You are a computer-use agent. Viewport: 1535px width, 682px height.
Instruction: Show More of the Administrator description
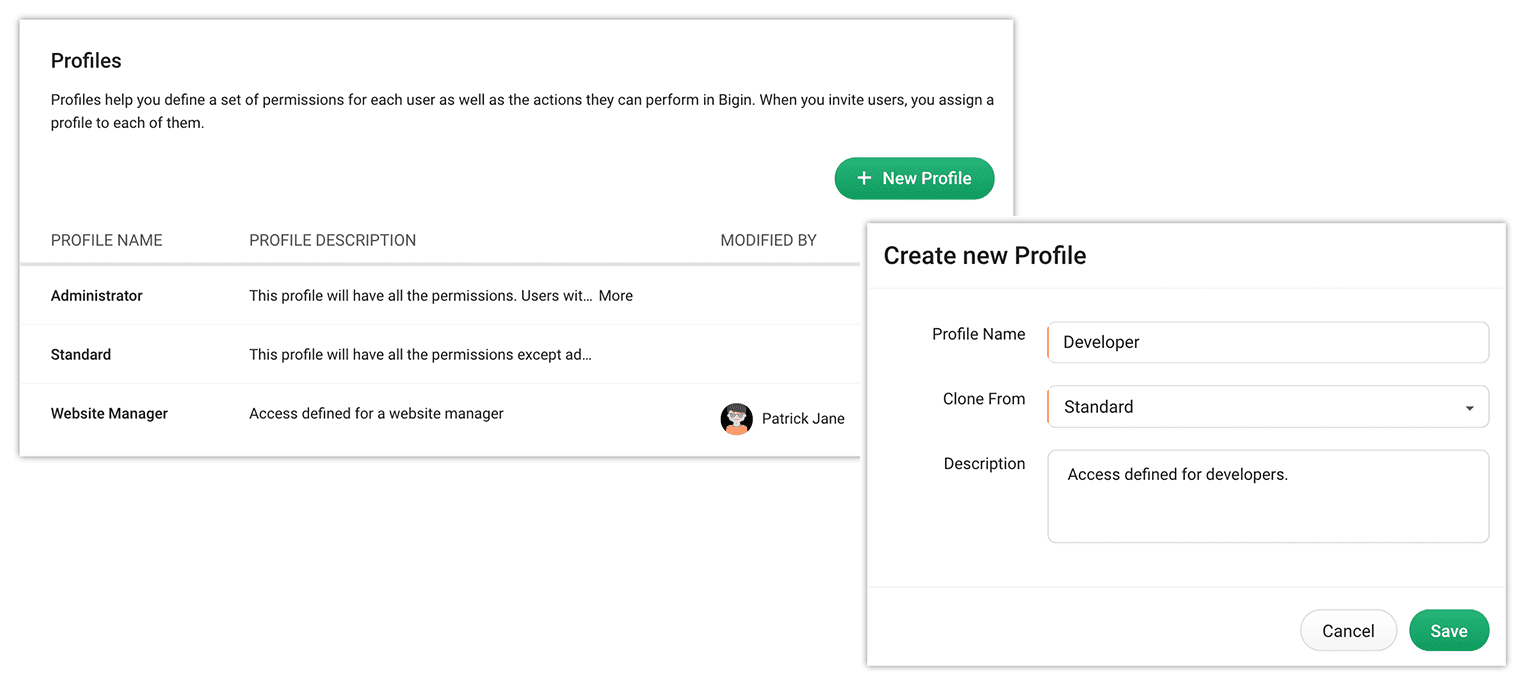click(x=616, y=296)
